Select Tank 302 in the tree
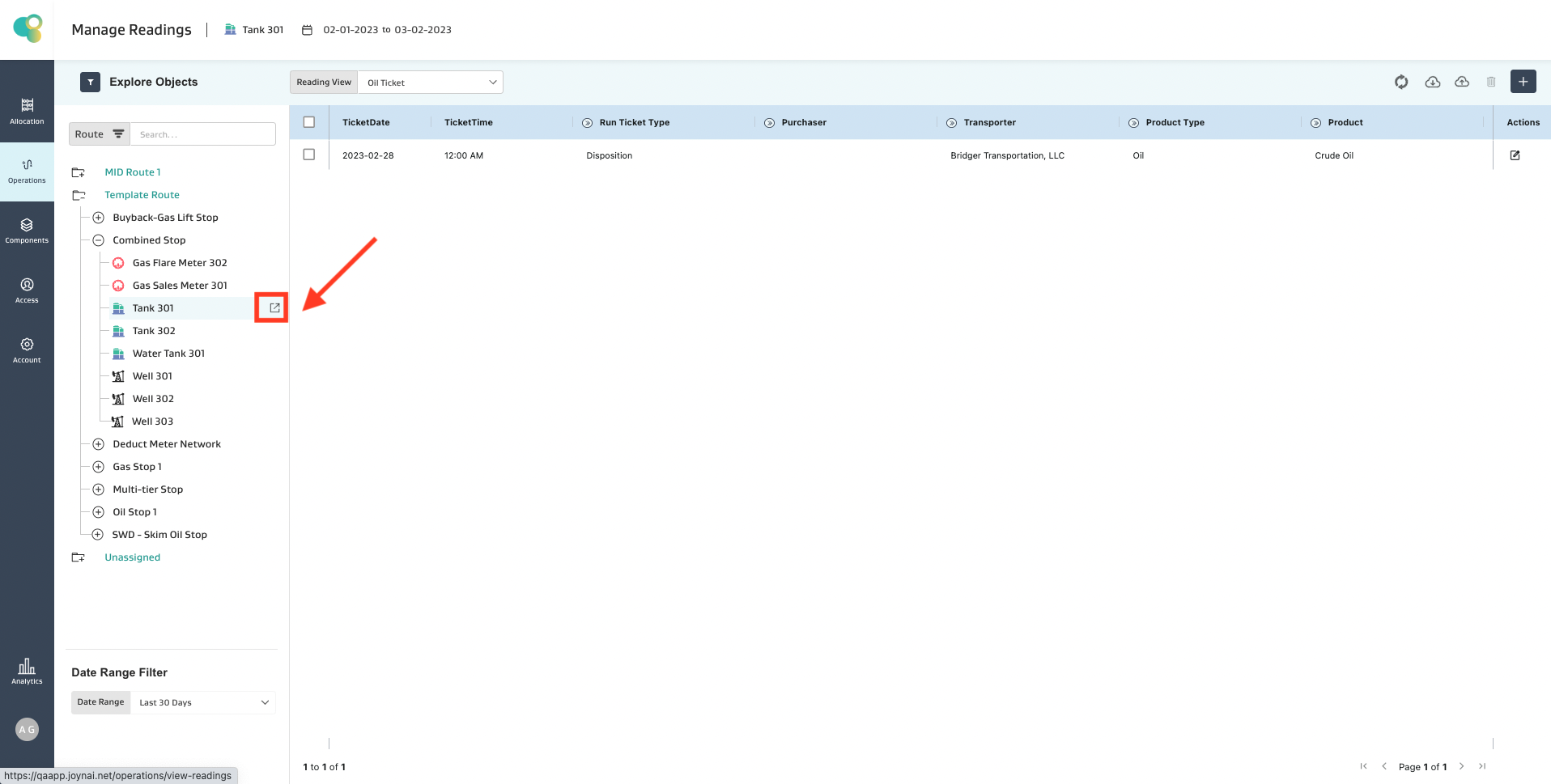 point(154,331)
